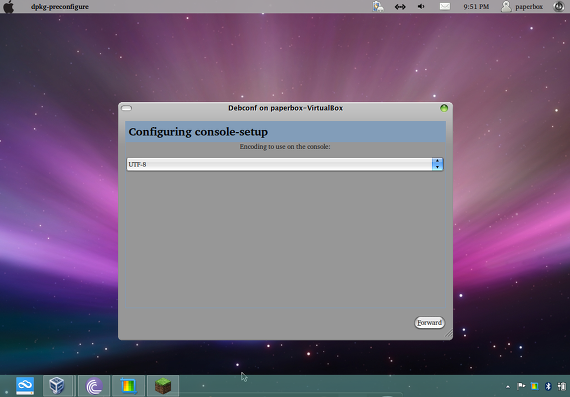
Task: Launch Minecraft grass block icon
Action: point(163,386)
